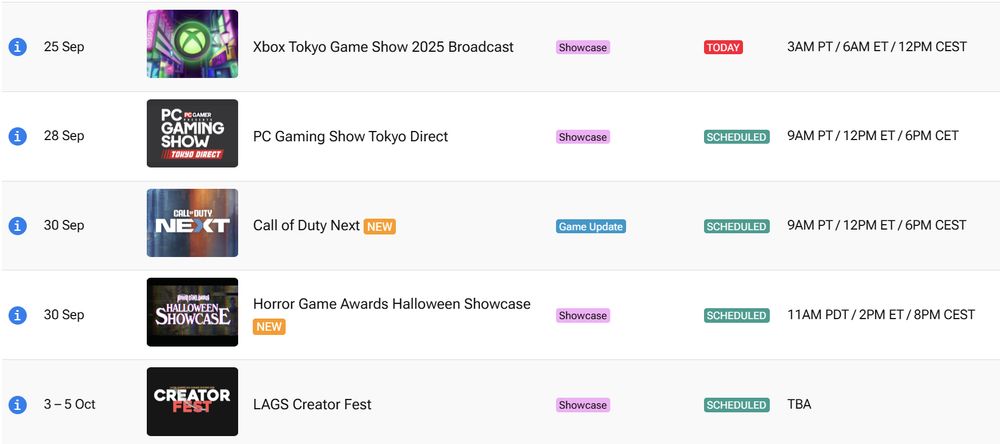Open the Halloween Showcase thumbnail
1000x444 pixels.
[x=192, y=312]
